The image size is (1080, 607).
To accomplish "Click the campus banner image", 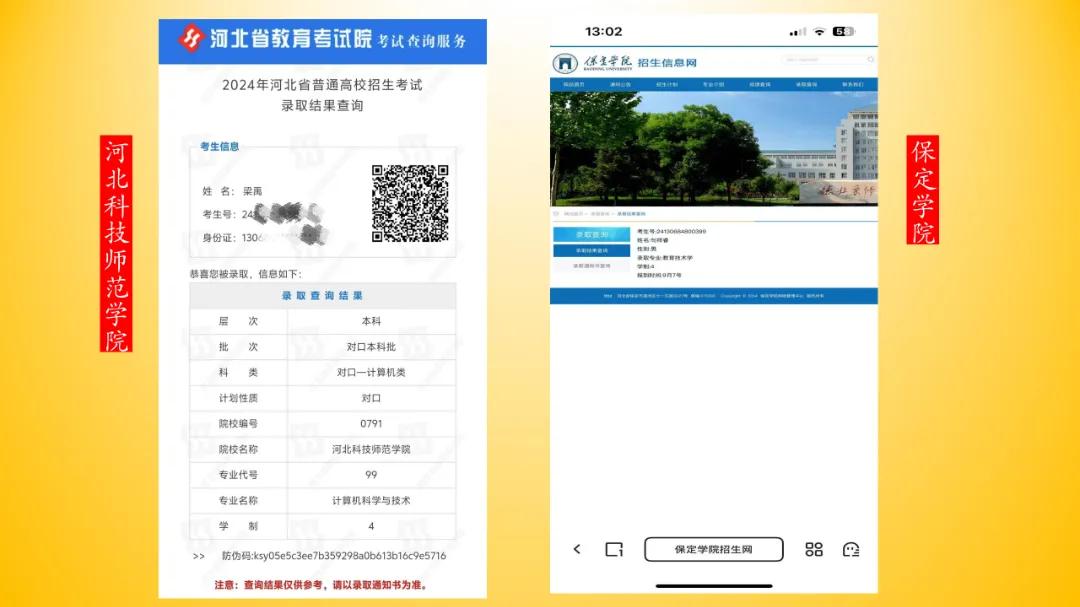I will pyautogui.click(x=714, y=149).
